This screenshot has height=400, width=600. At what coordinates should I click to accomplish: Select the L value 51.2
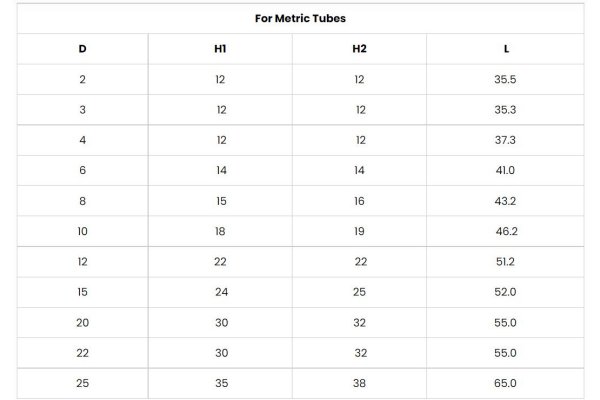coord(505,262)
